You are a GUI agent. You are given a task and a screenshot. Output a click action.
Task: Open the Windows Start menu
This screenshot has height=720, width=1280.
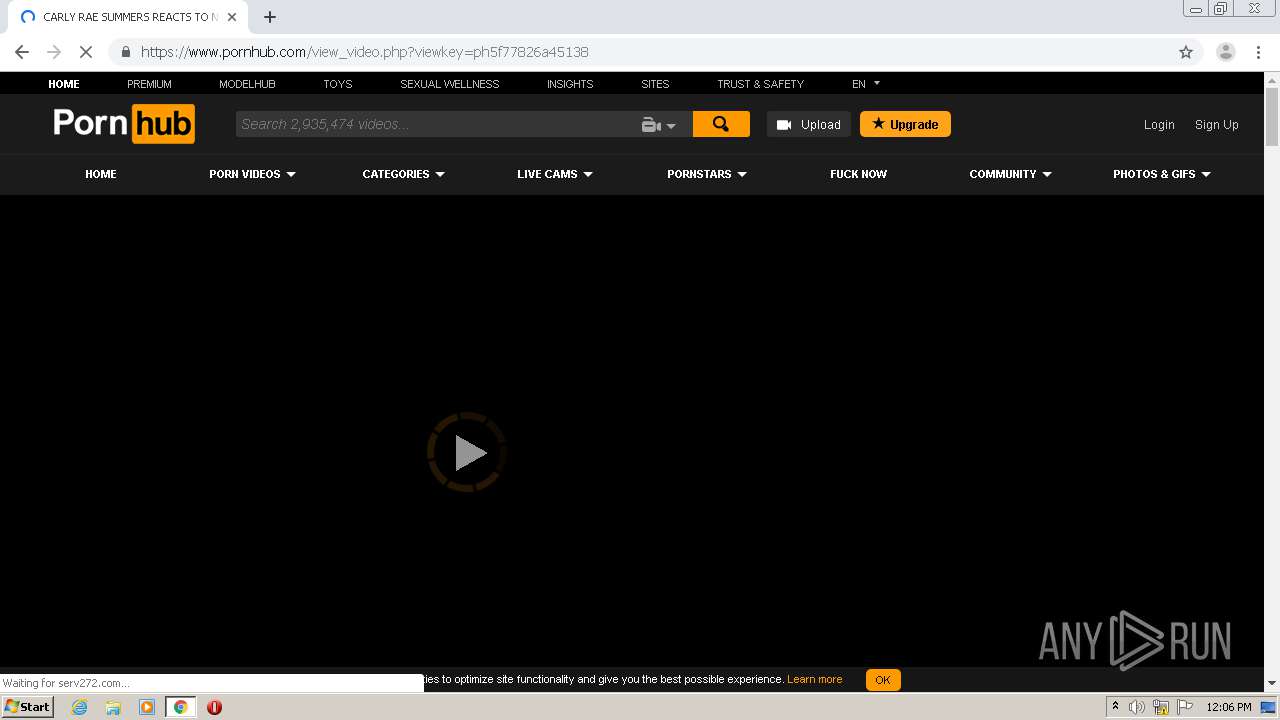(x=28, y=707)
